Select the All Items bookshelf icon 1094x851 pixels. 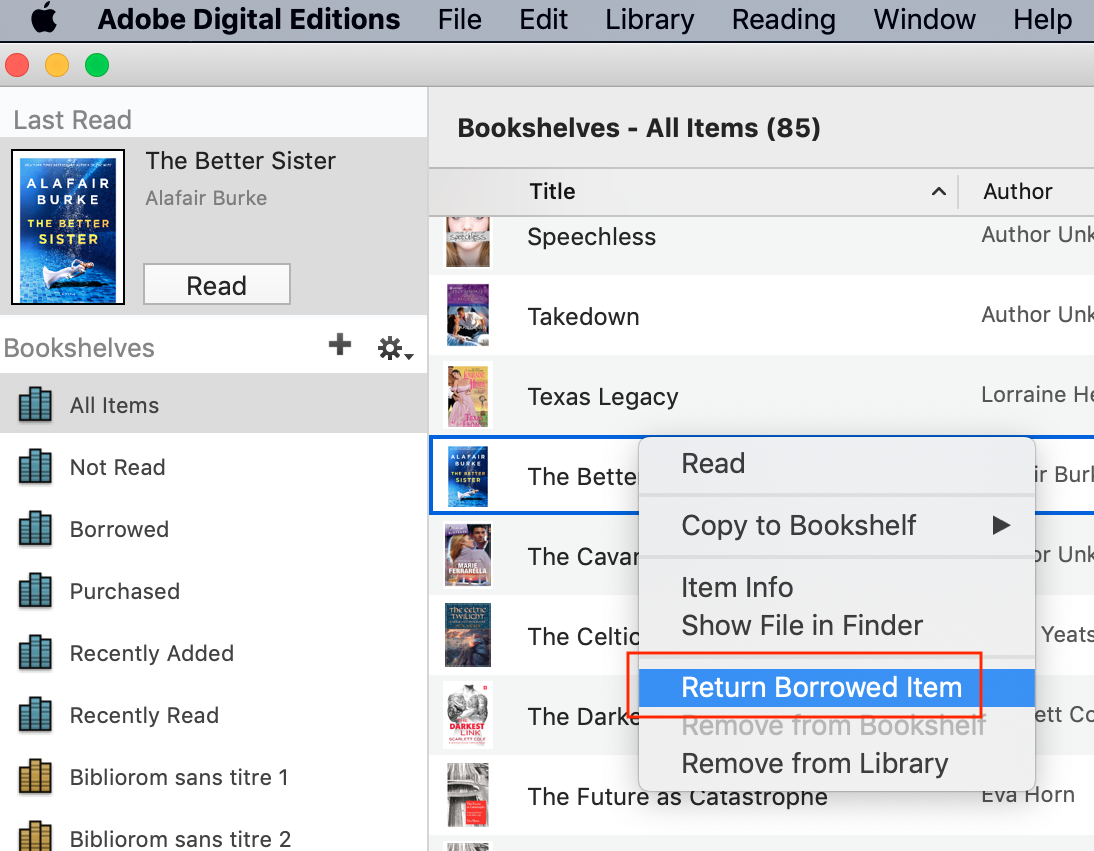35,405
